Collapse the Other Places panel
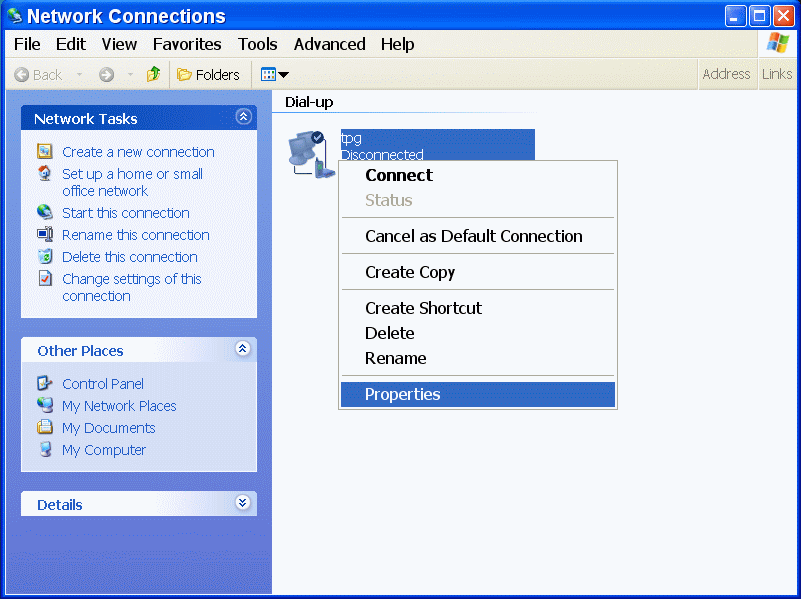This screenshot has width=801, height=599. 243,349
